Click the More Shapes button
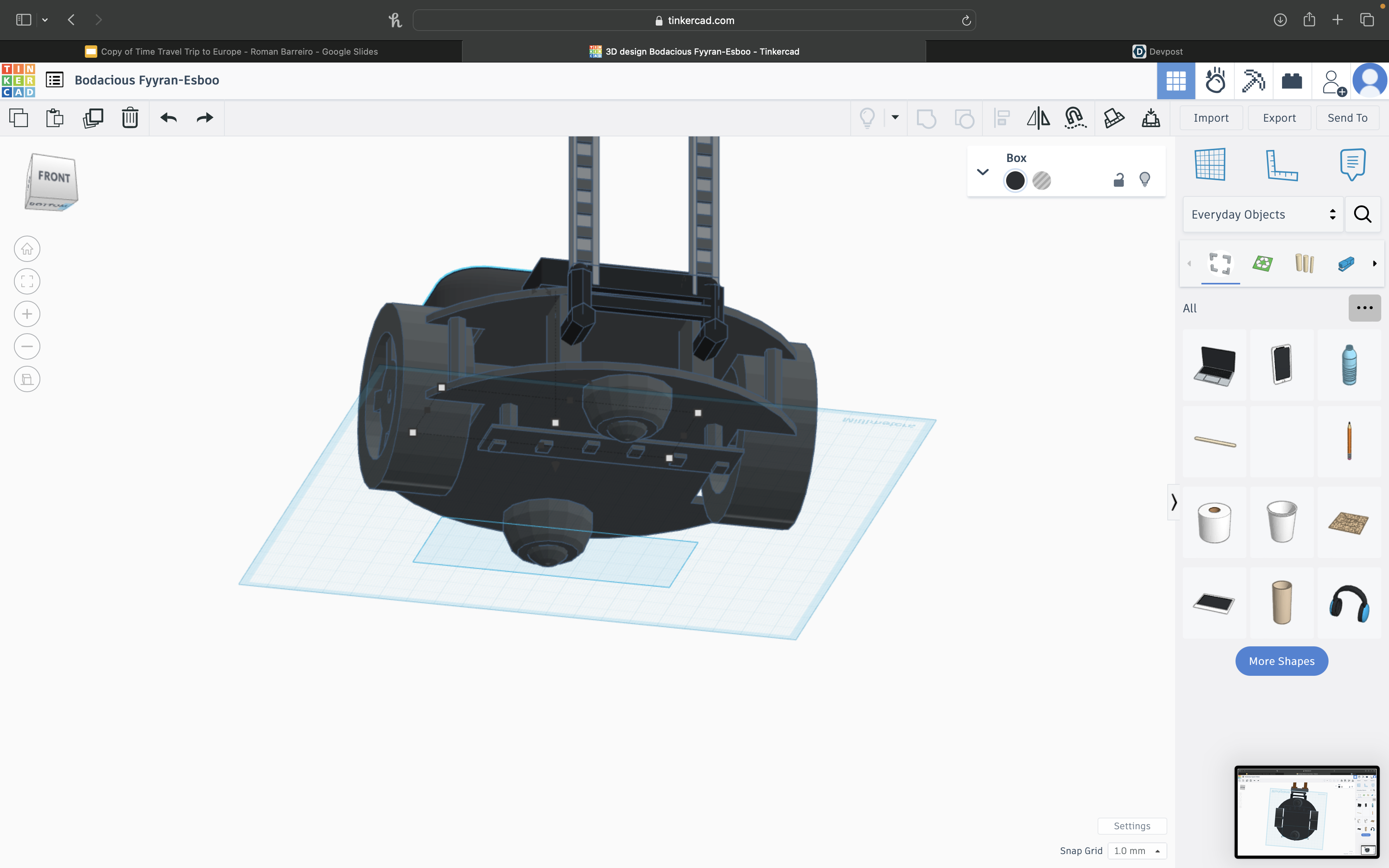 pos(1281,661)
